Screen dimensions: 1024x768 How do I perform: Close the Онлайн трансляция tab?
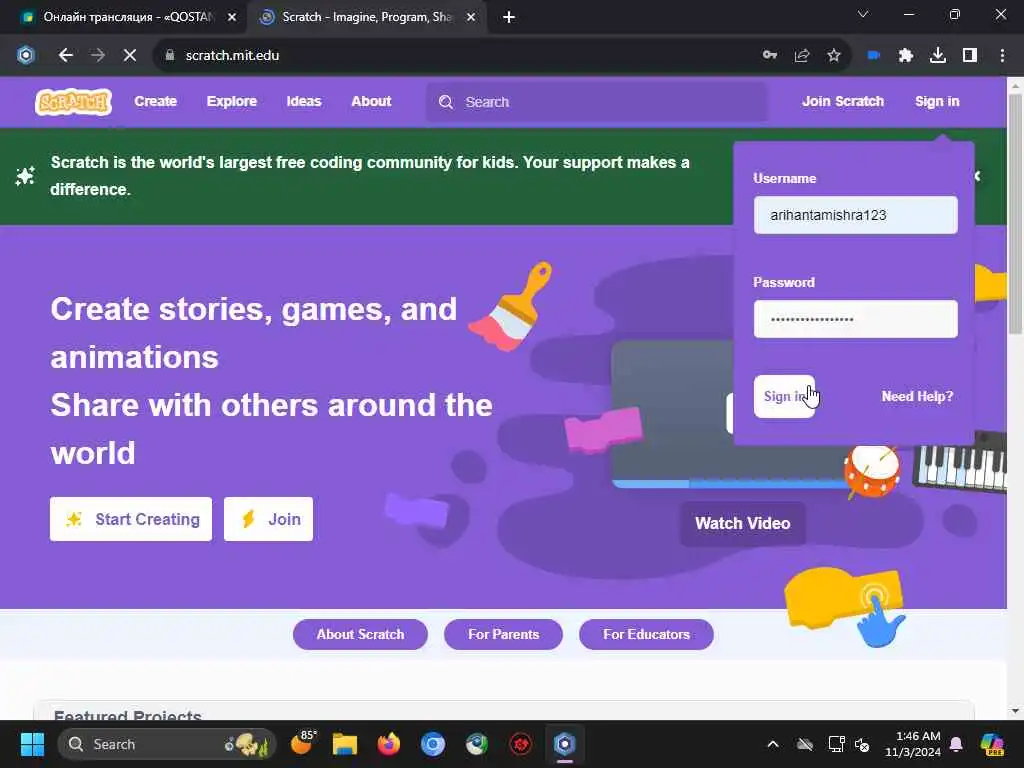pos(231,17)
